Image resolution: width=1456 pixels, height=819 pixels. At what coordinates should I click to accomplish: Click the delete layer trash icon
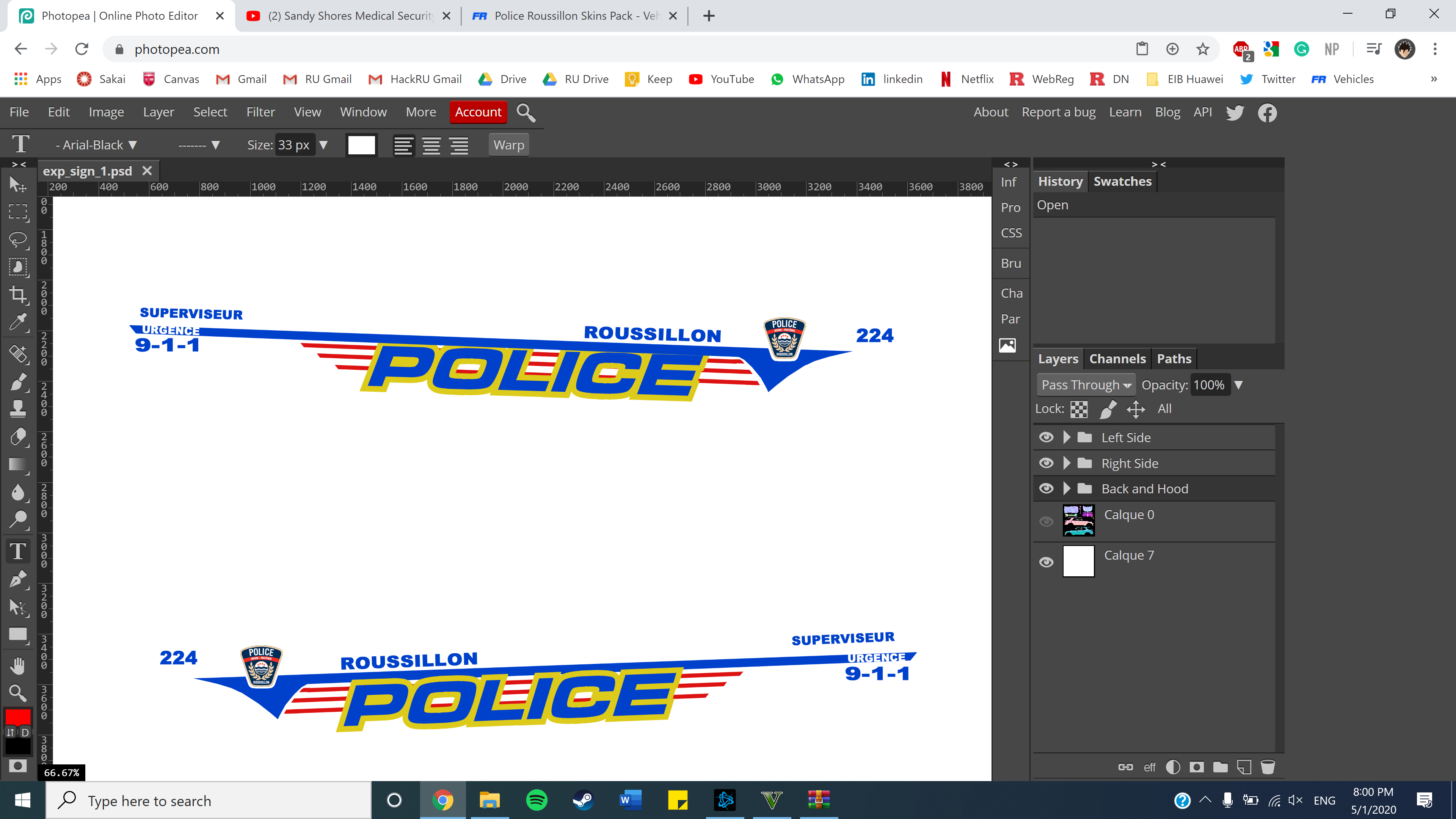1268,767
